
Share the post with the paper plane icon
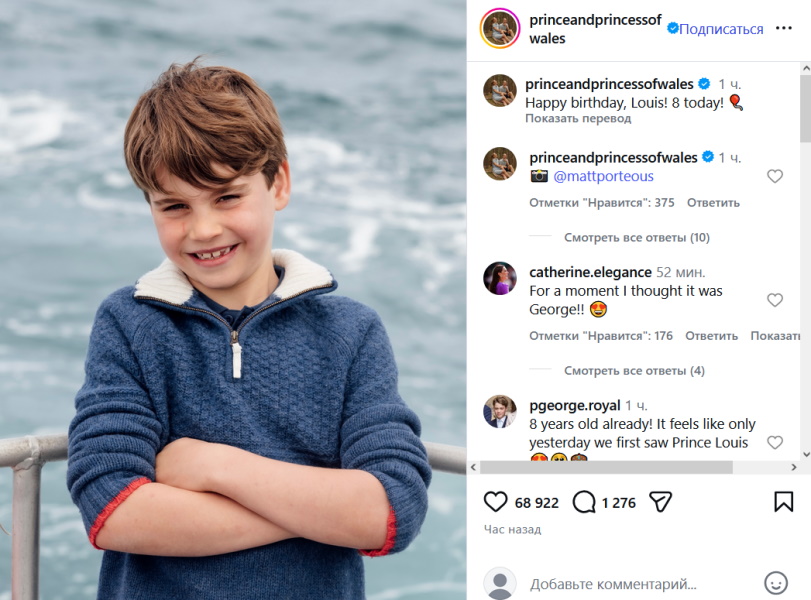tap(661, 502)
